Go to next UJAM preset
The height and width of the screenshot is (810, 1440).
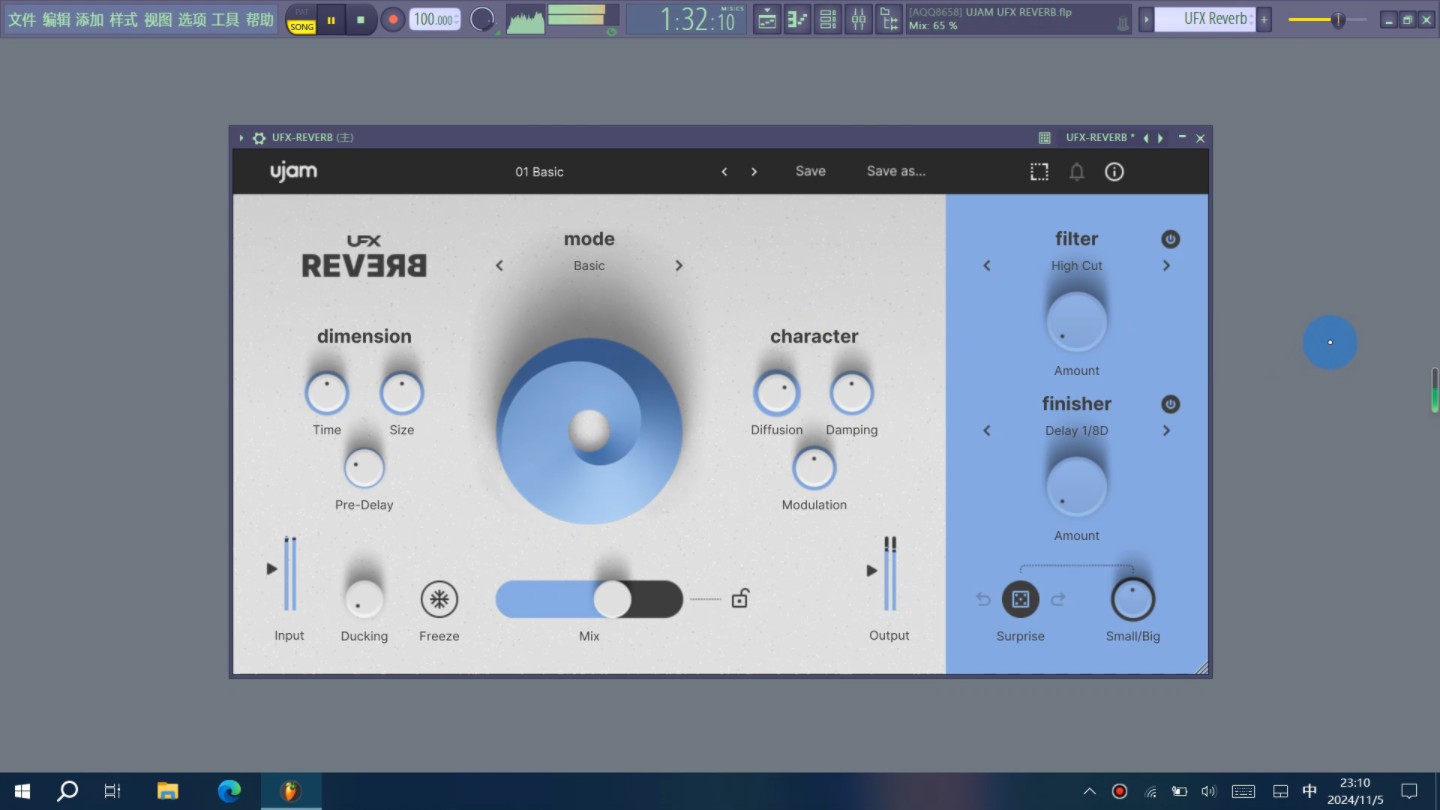pyautogui.click(x=754, y=172)
